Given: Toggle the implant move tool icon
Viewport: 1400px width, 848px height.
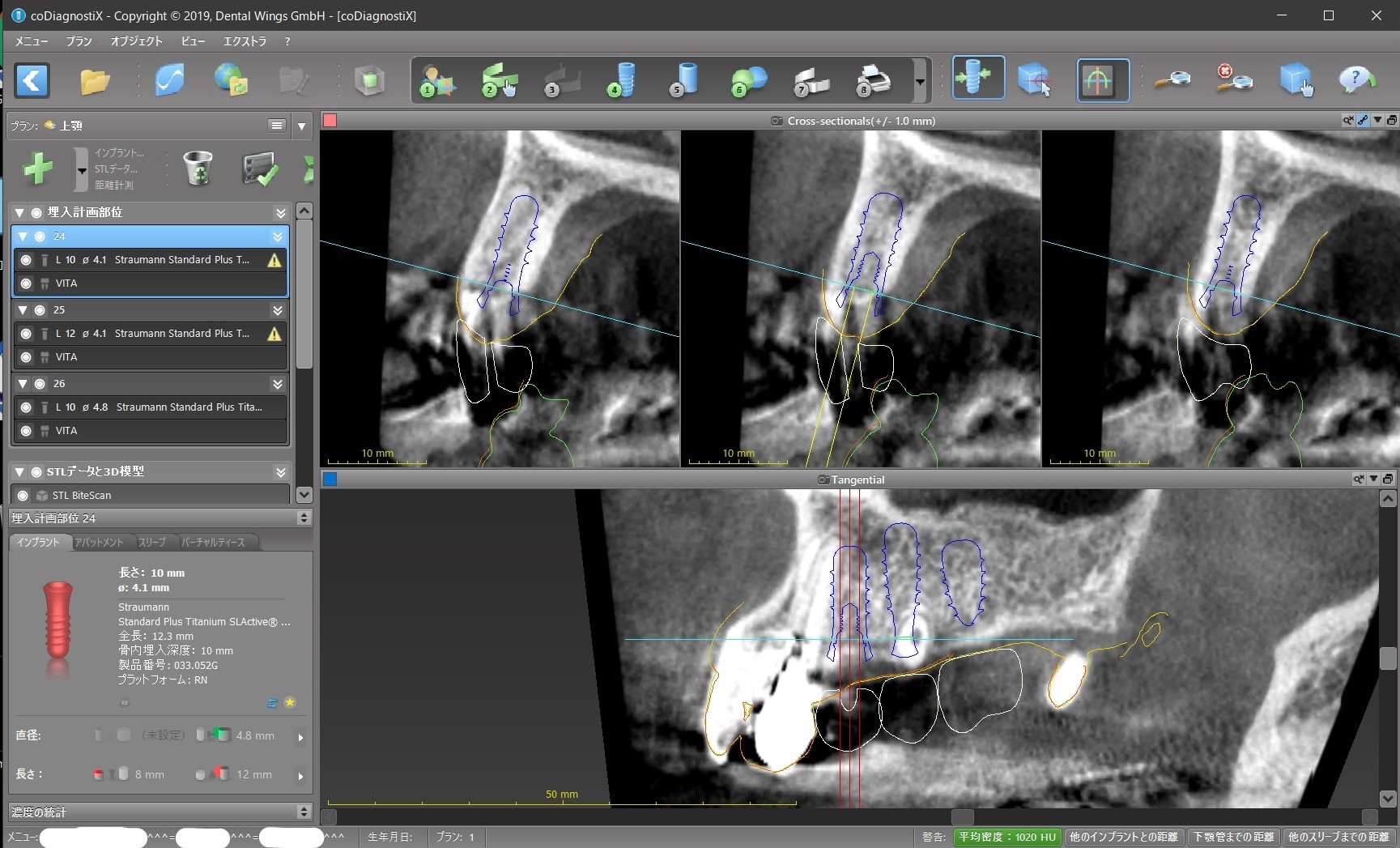Looking at the screenshot, I should (978, 79).
